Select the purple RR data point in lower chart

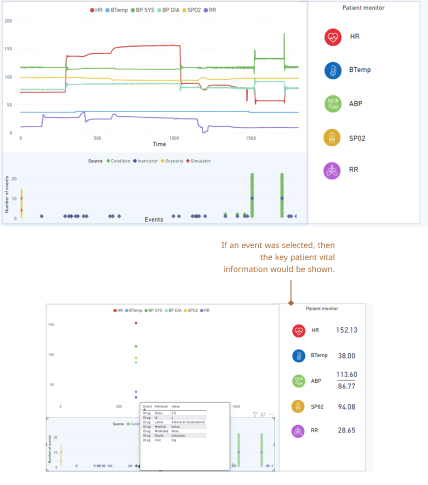pos(136,397)
